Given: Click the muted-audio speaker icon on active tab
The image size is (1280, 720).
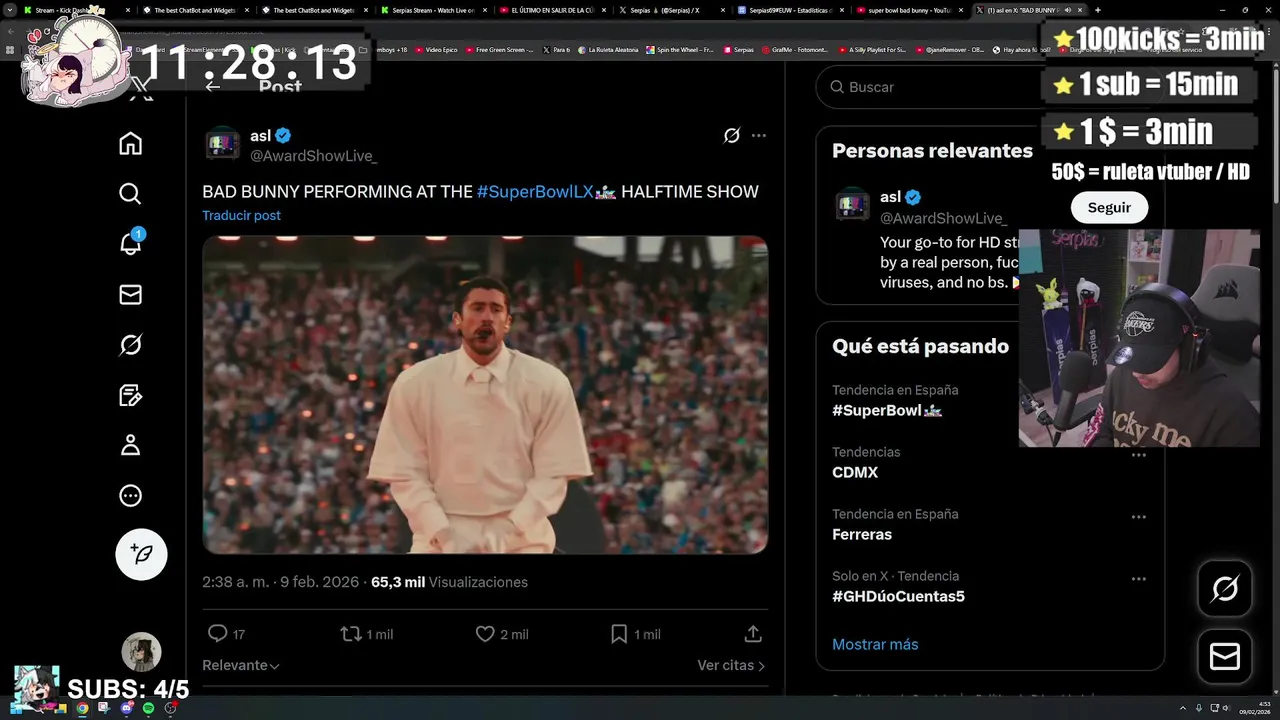Looking at the screenshot, I should coord(1068,10).
